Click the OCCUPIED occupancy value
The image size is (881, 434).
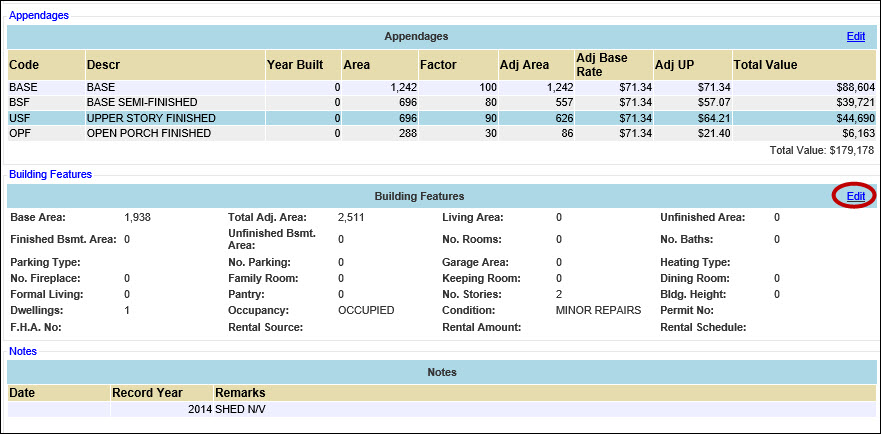tap(366, 310)
